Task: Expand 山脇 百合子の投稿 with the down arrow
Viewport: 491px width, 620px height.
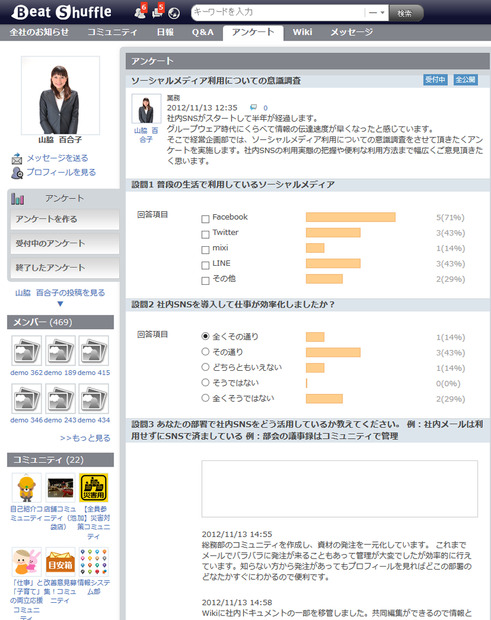Action: point(60,304)
